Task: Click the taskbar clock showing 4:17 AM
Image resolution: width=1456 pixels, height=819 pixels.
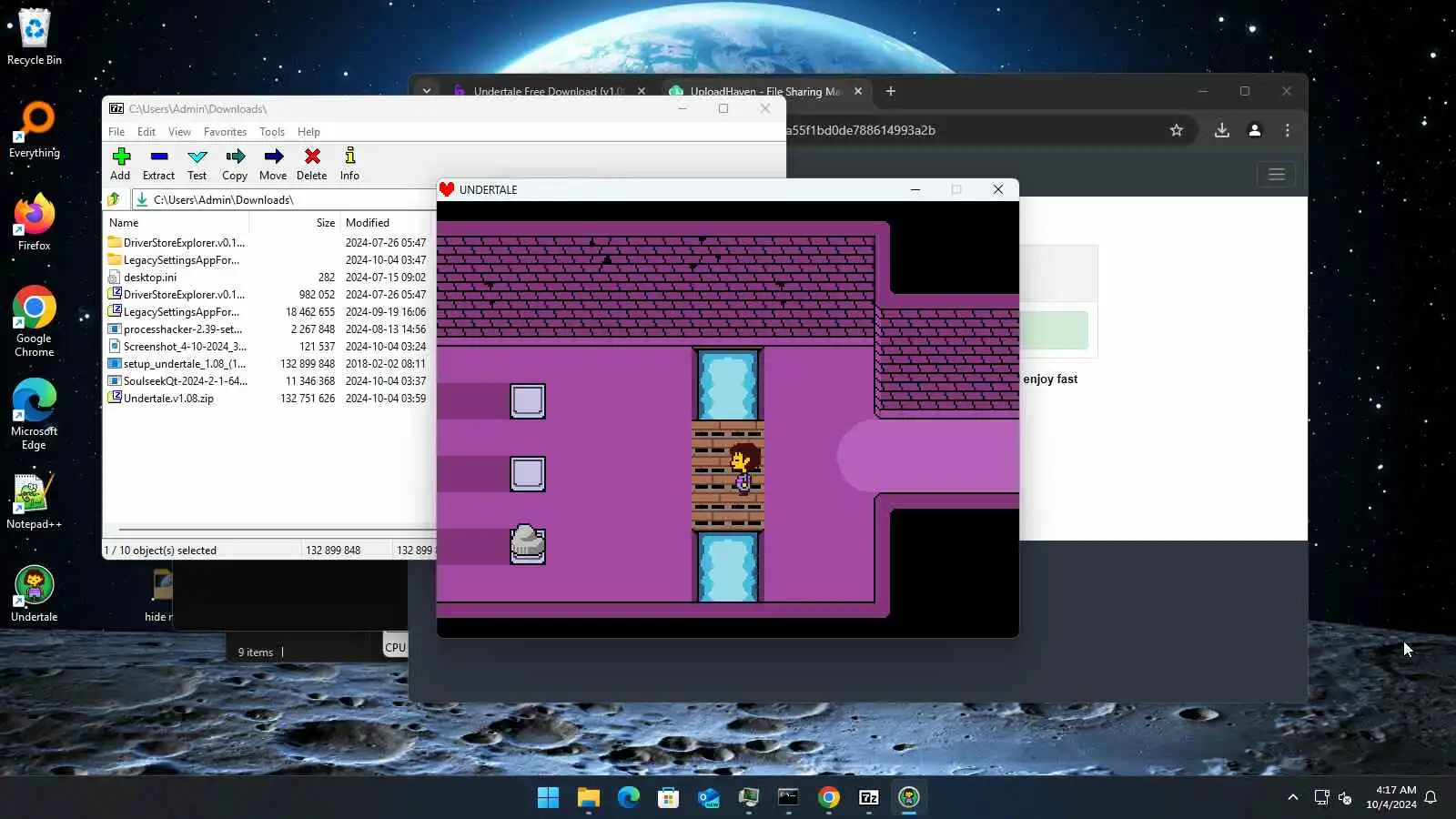Action: pyautogui.click(x=1391, y=797)
